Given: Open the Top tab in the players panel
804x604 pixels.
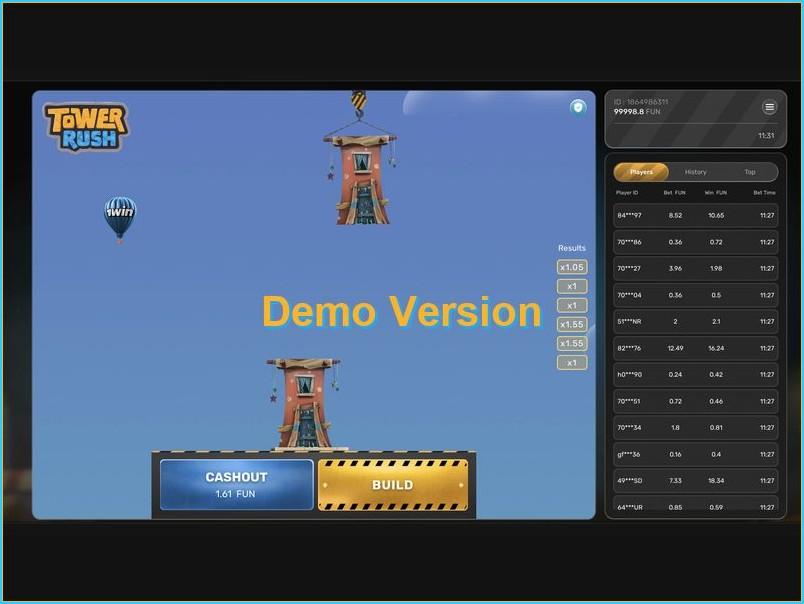Looking at the screenshot, I should click(x=751, y=172).
